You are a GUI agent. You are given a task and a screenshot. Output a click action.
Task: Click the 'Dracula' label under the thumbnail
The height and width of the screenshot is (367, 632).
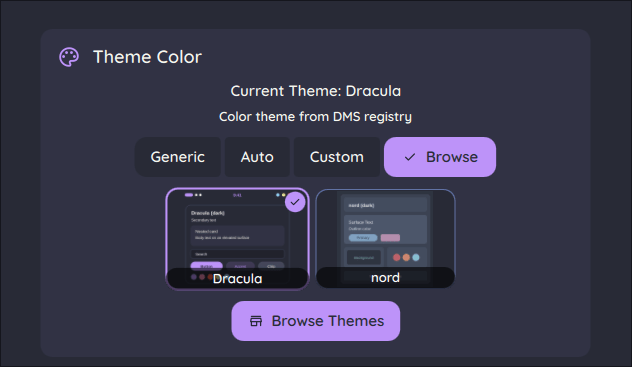[237, 278]
